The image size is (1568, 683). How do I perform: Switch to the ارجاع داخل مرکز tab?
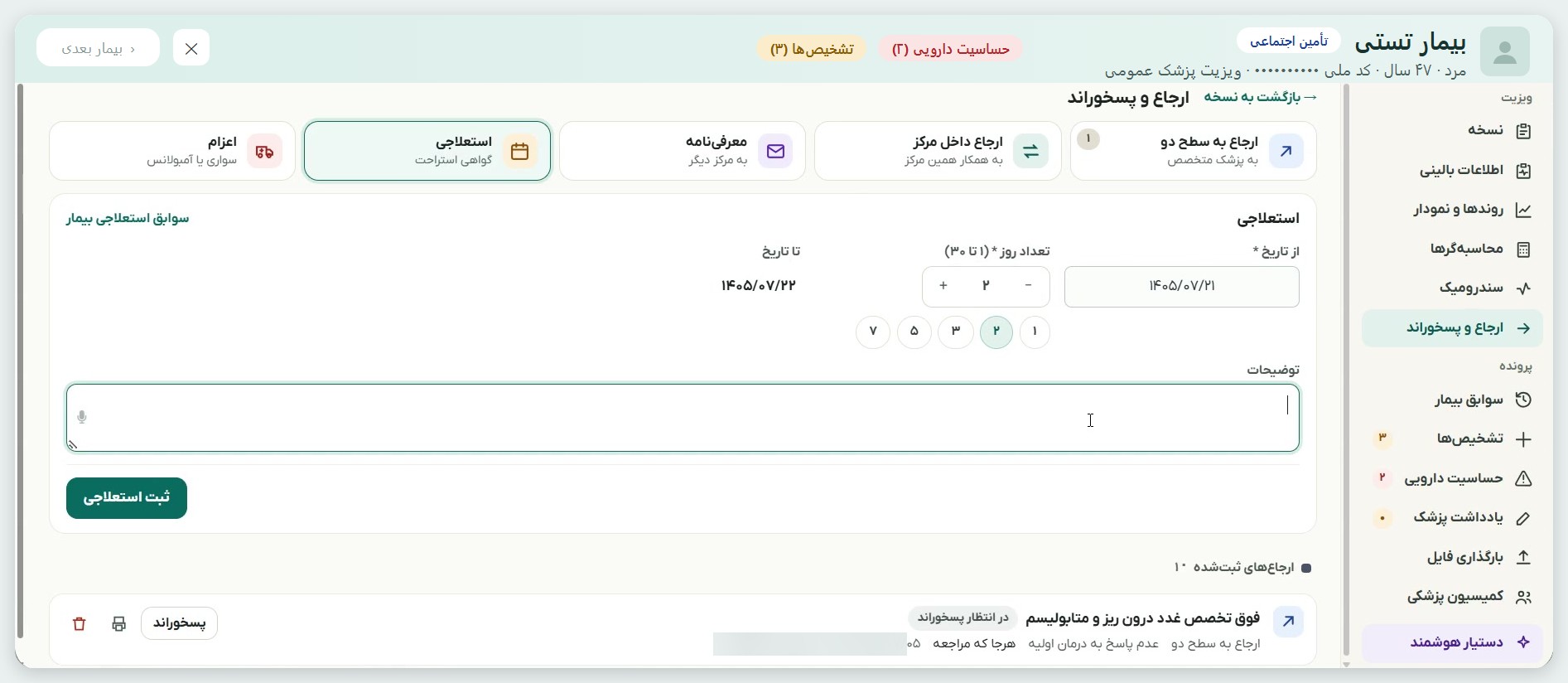938,151
